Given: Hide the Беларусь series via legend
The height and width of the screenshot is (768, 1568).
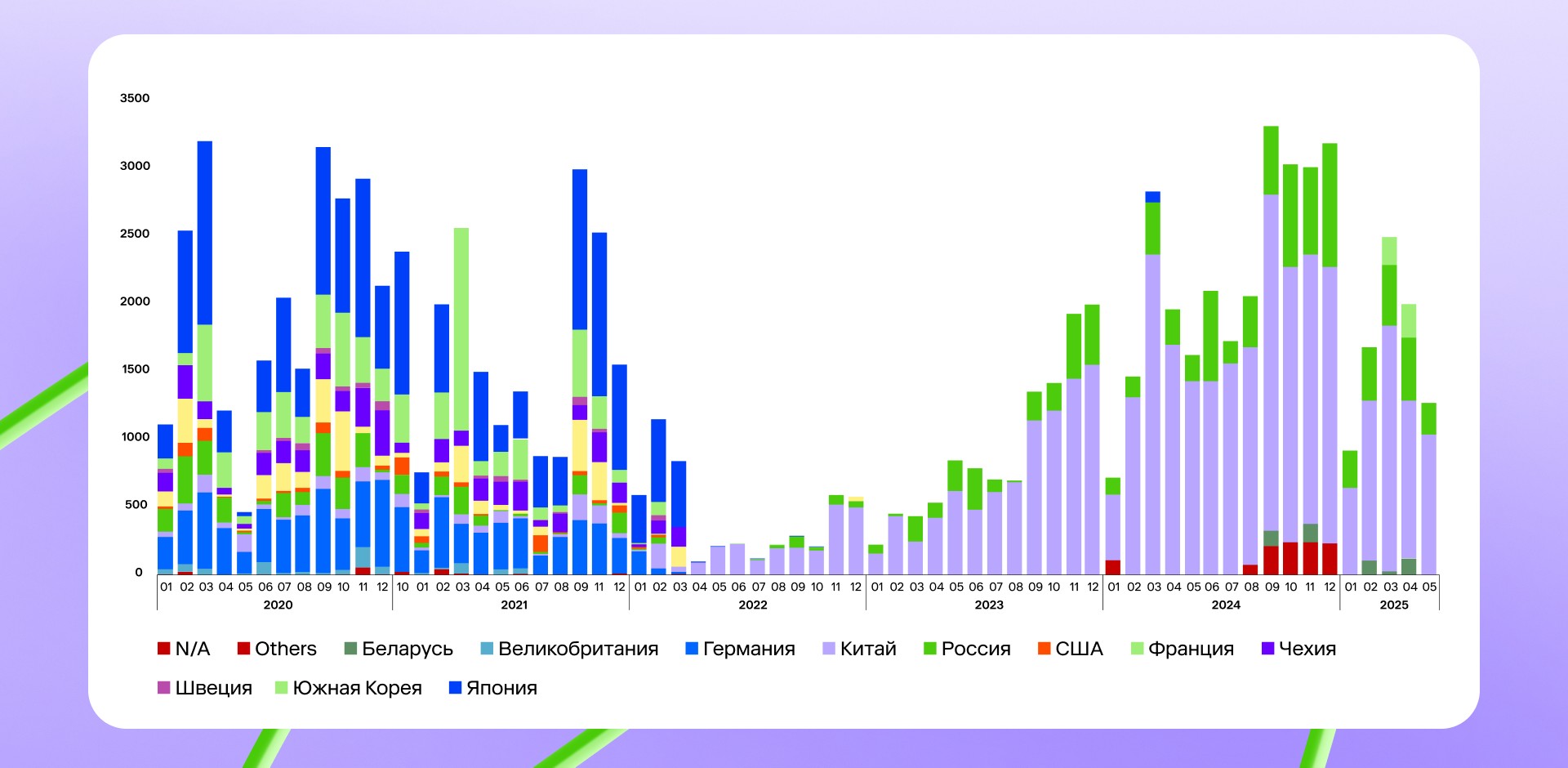Looking at the screenshot, I should 350,649.
